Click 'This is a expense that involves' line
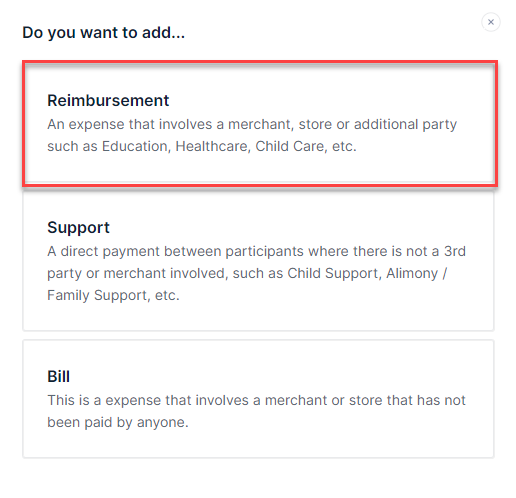 click(256, 400)
